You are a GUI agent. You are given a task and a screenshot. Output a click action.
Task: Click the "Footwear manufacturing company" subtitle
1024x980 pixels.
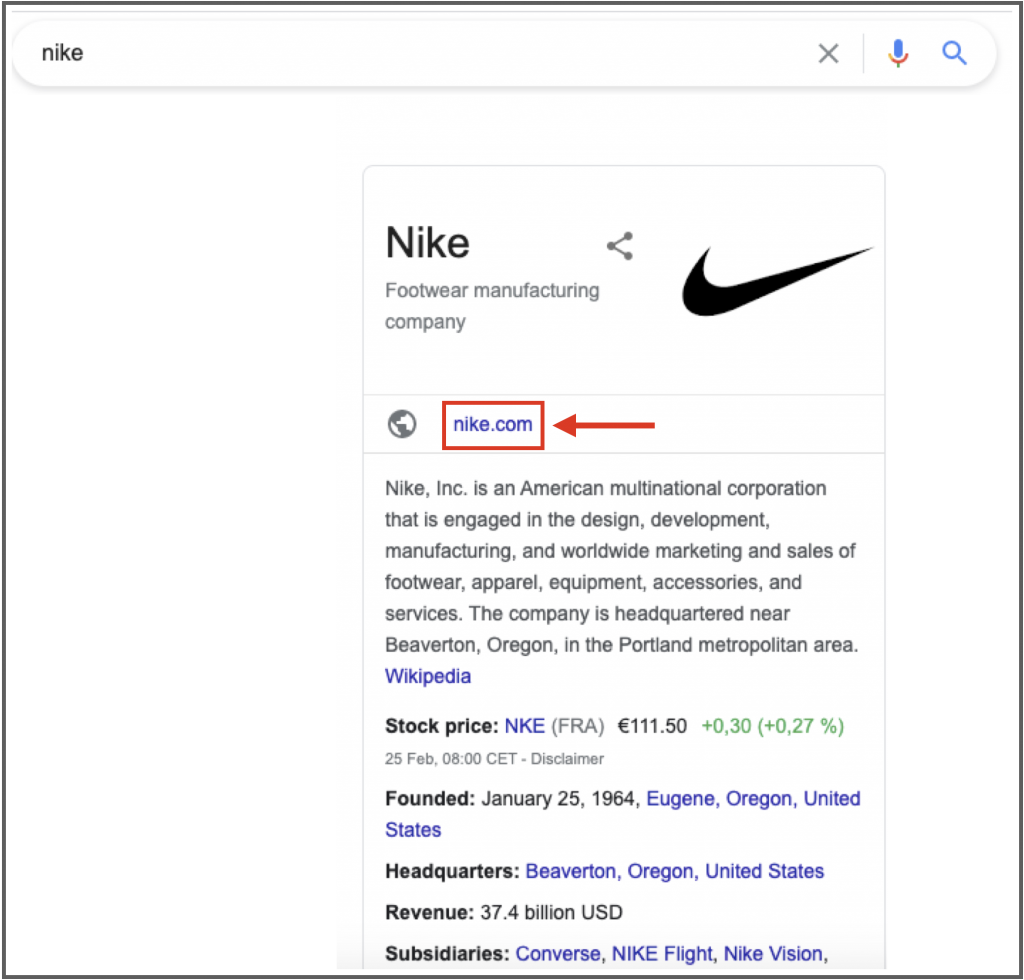click(x=492, y=306)
